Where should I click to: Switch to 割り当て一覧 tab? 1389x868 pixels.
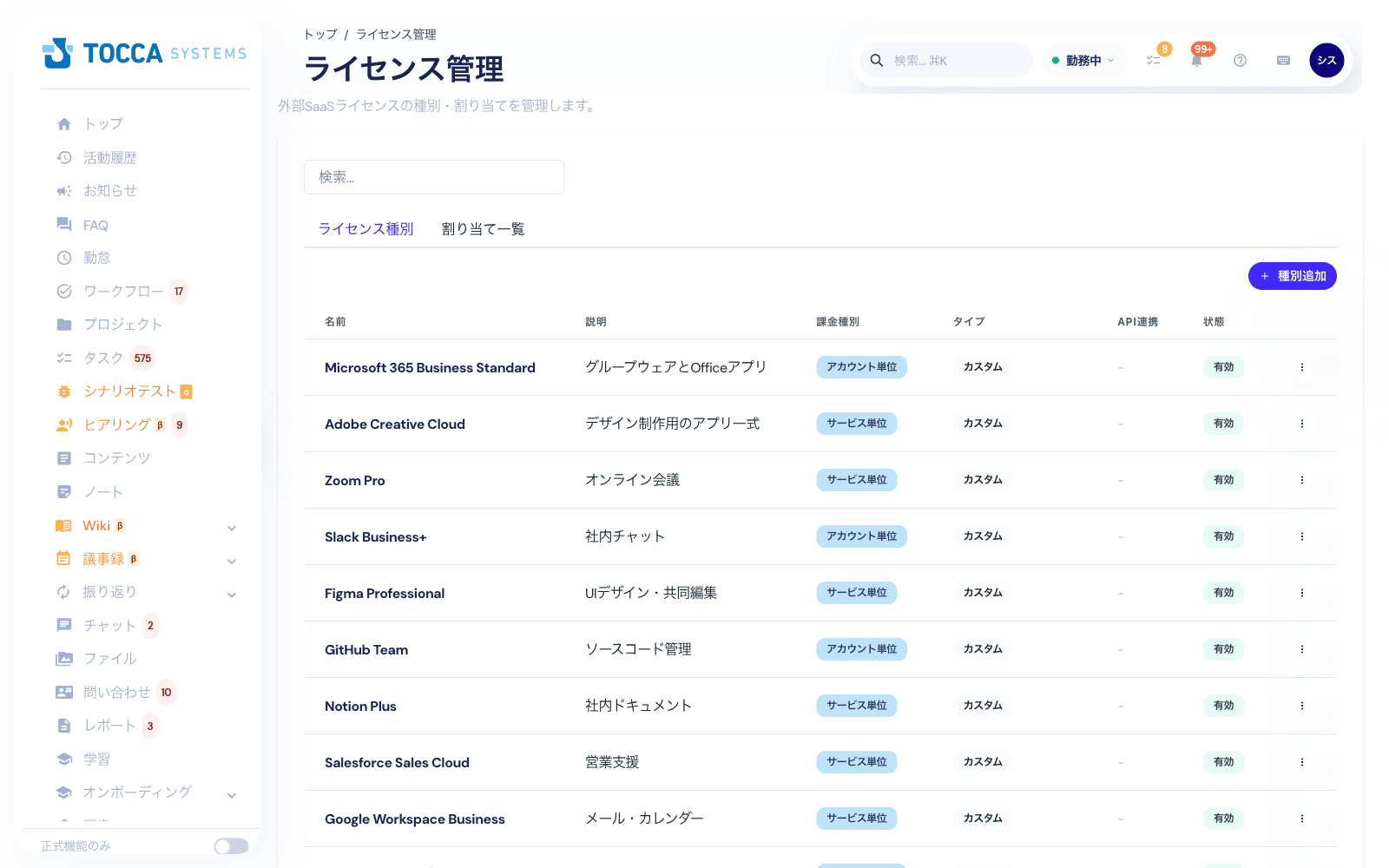click(483, 229)
